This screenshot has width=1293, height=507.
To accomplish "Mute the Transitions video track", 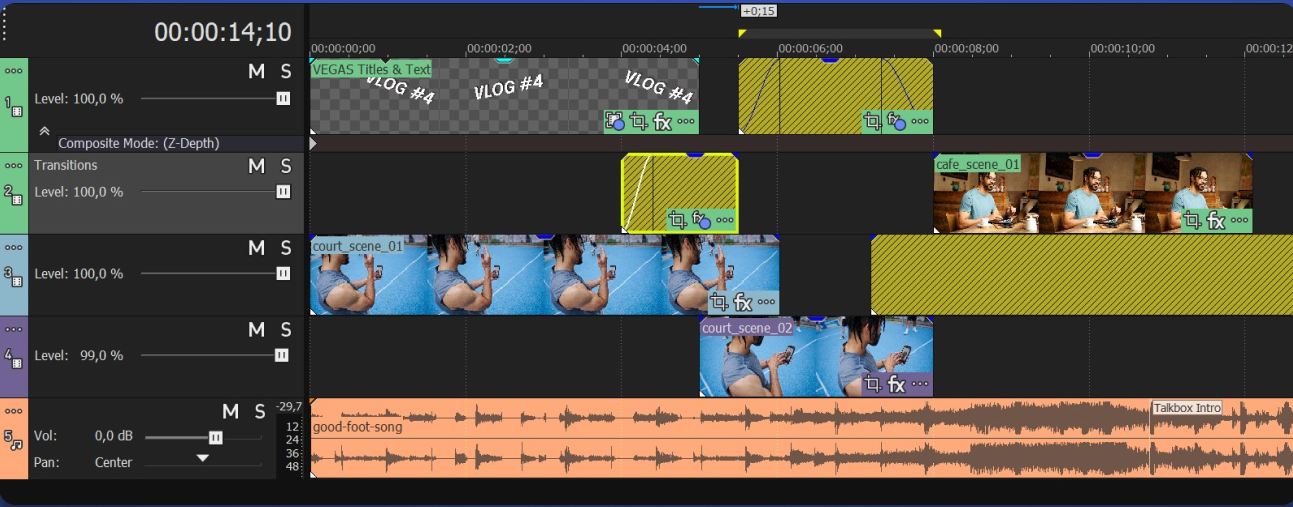I will point(256,166).
